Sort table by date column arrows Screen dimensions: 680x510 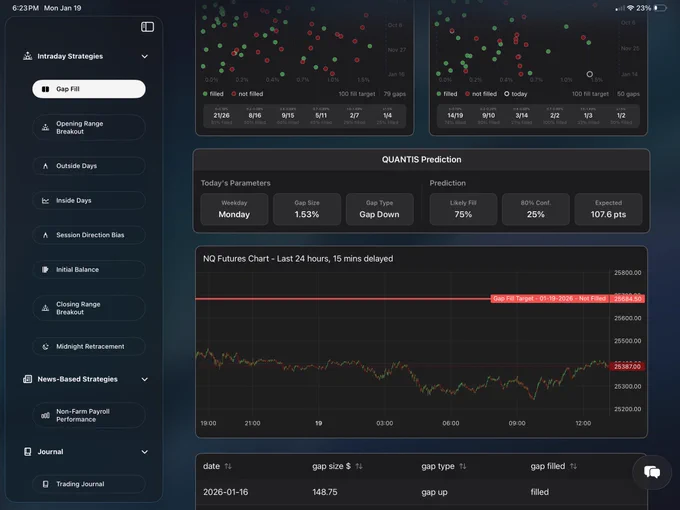228,466
